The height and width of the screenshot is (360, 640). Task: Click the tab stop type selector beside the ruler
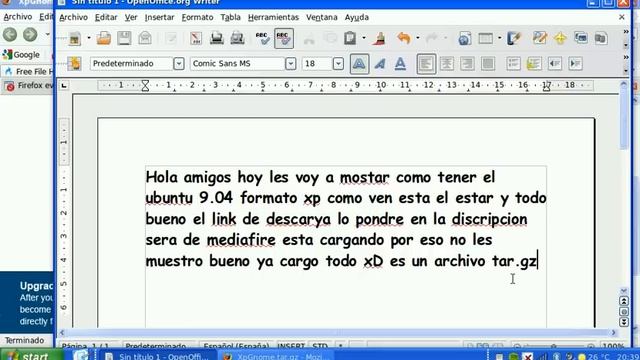(x=64, y=85)
